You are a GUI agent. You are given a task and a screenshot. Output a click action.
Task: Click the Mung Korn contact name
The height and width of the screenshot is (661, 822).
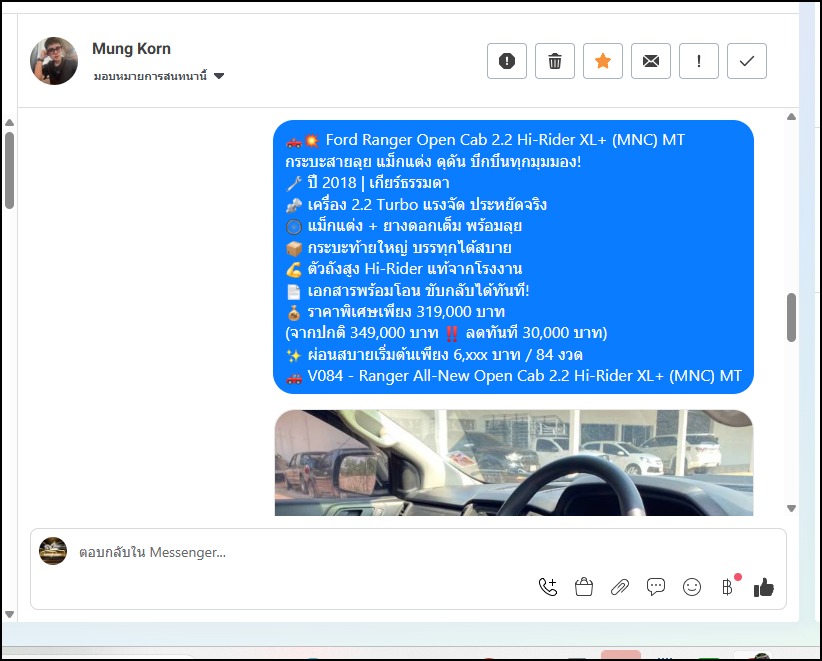(x=132, y=49)
